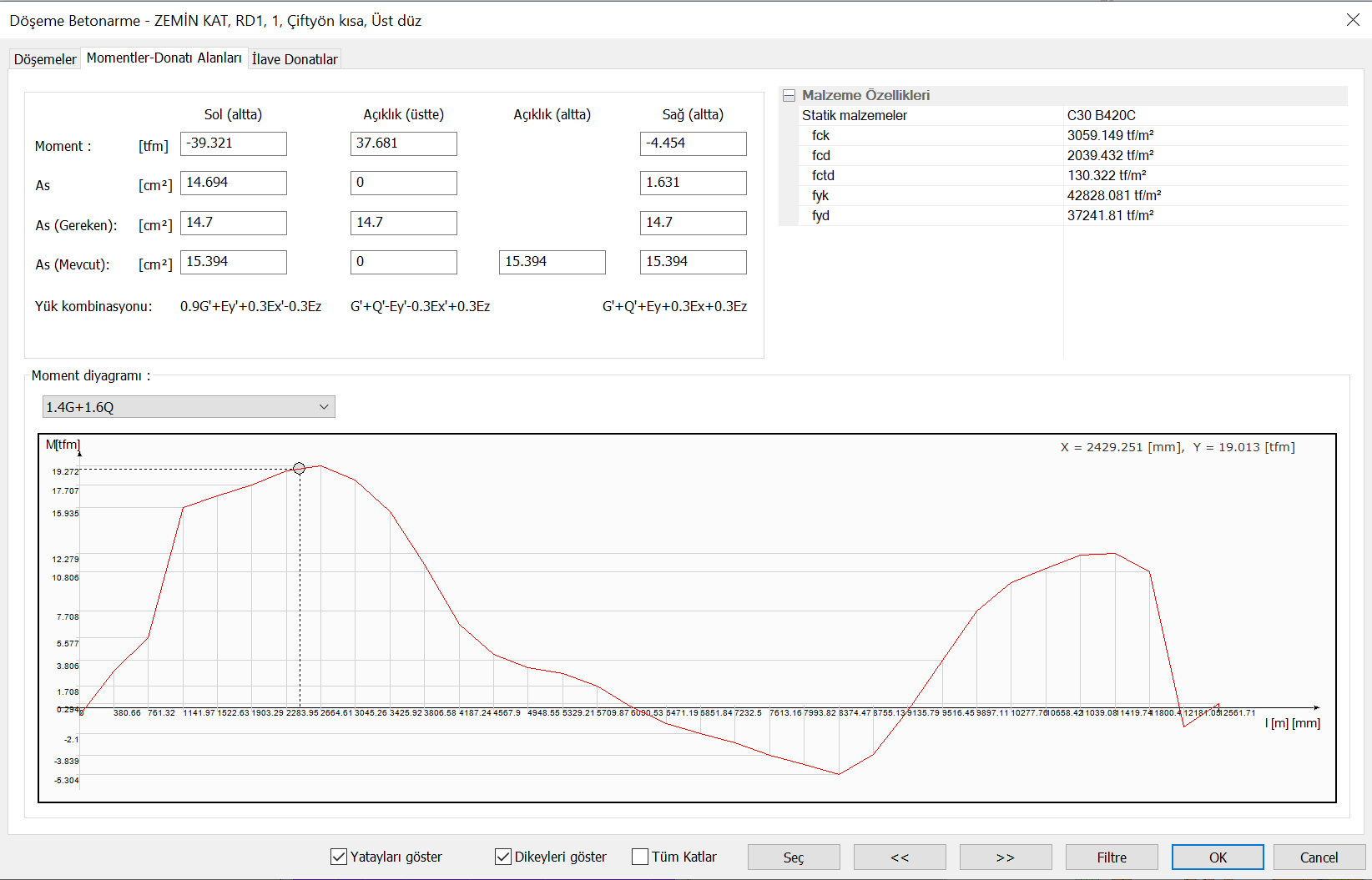Open the 1.4G+1.6Q load combination dropdown

pyautogui.click(x=189, y=407)
